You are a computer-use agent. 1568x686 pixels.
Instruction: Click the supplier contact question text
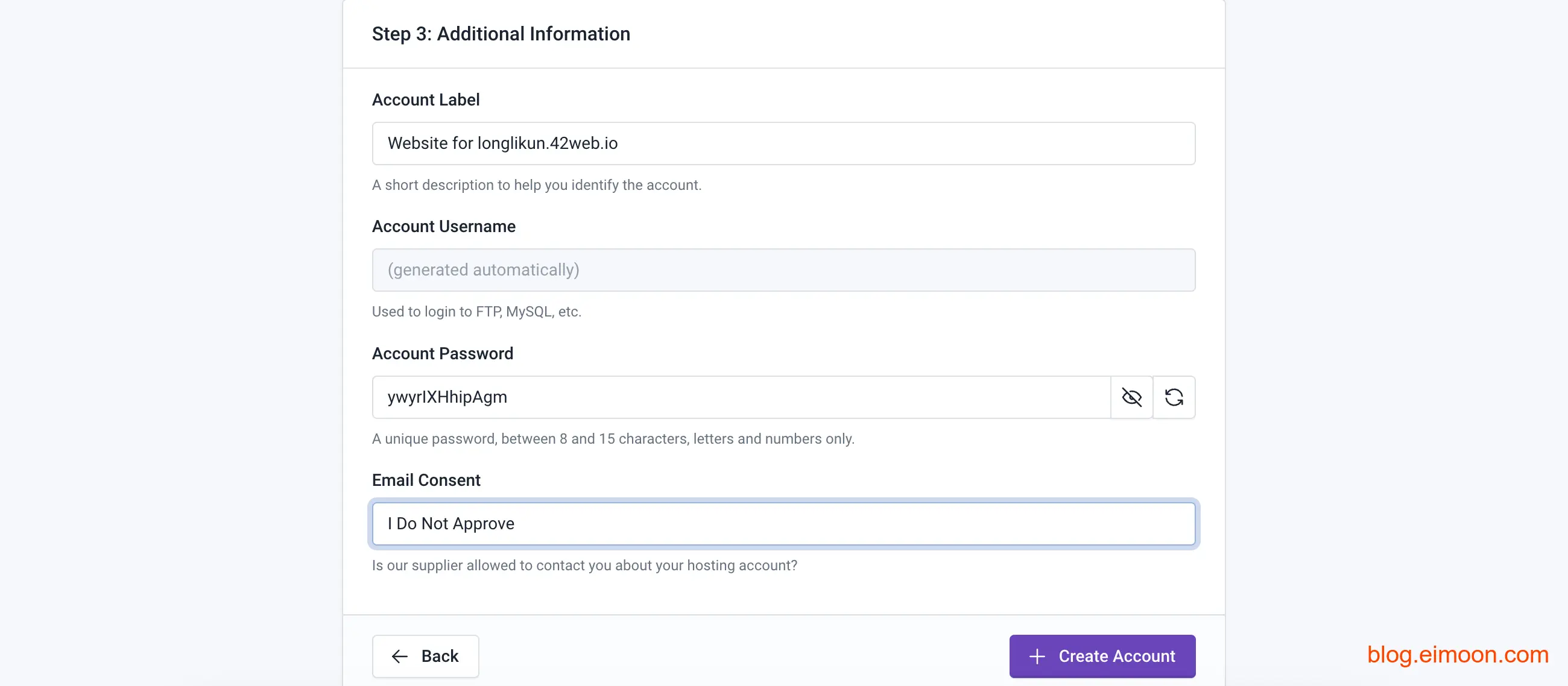point(584,565)
